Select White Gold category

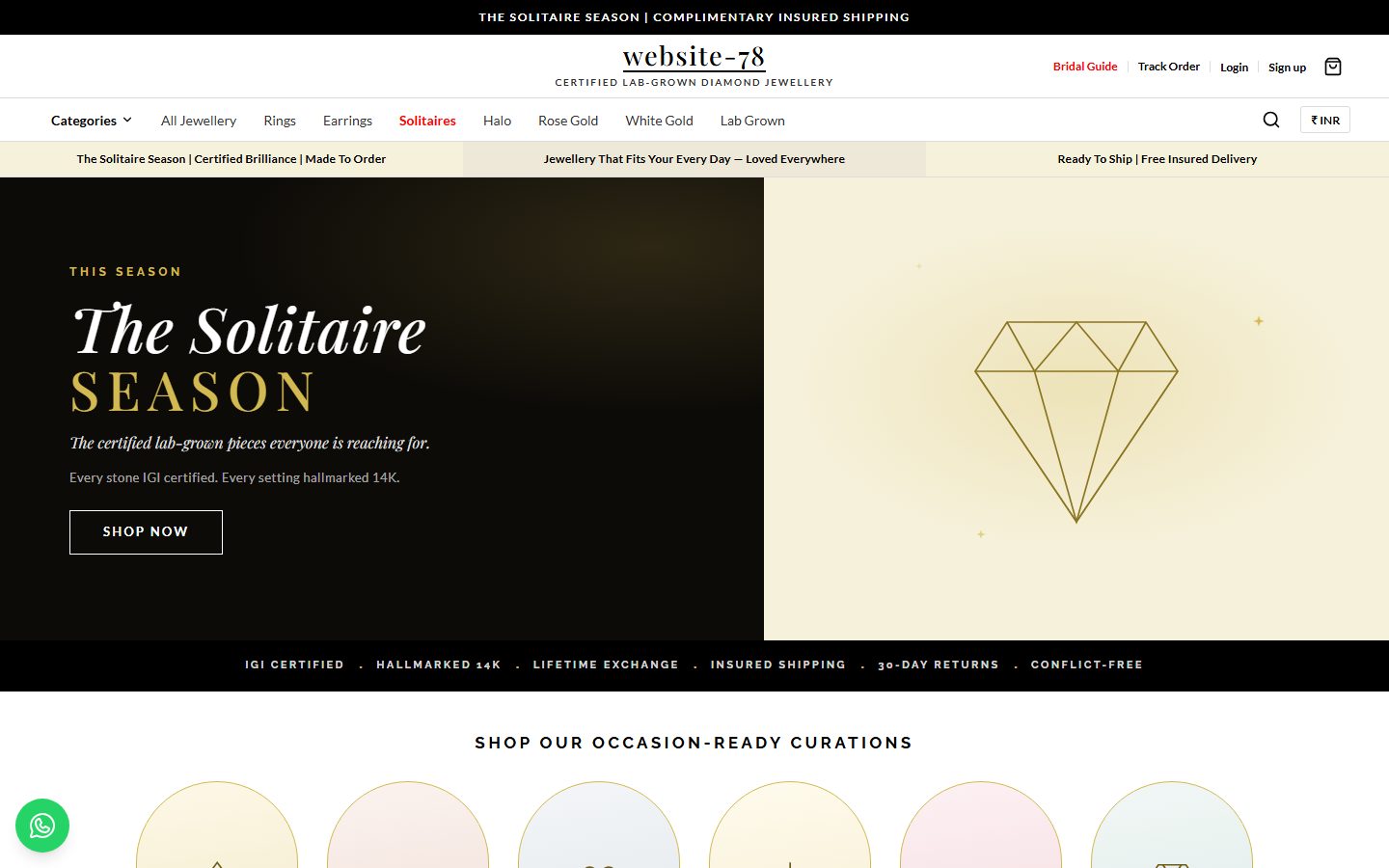659,121
